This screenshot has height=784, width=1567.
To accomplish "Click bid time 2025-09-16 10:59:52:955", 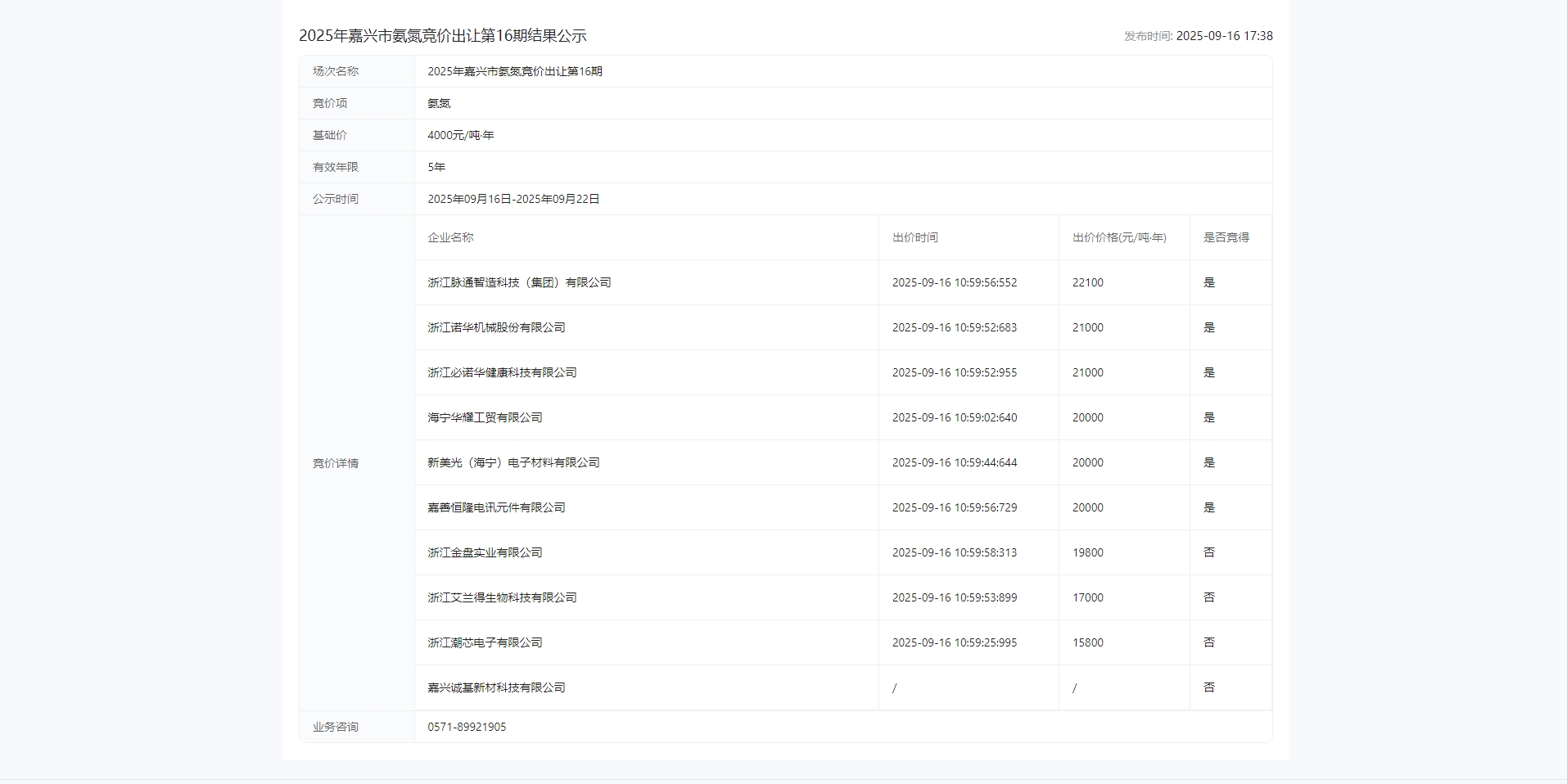I will click(954, 372).
